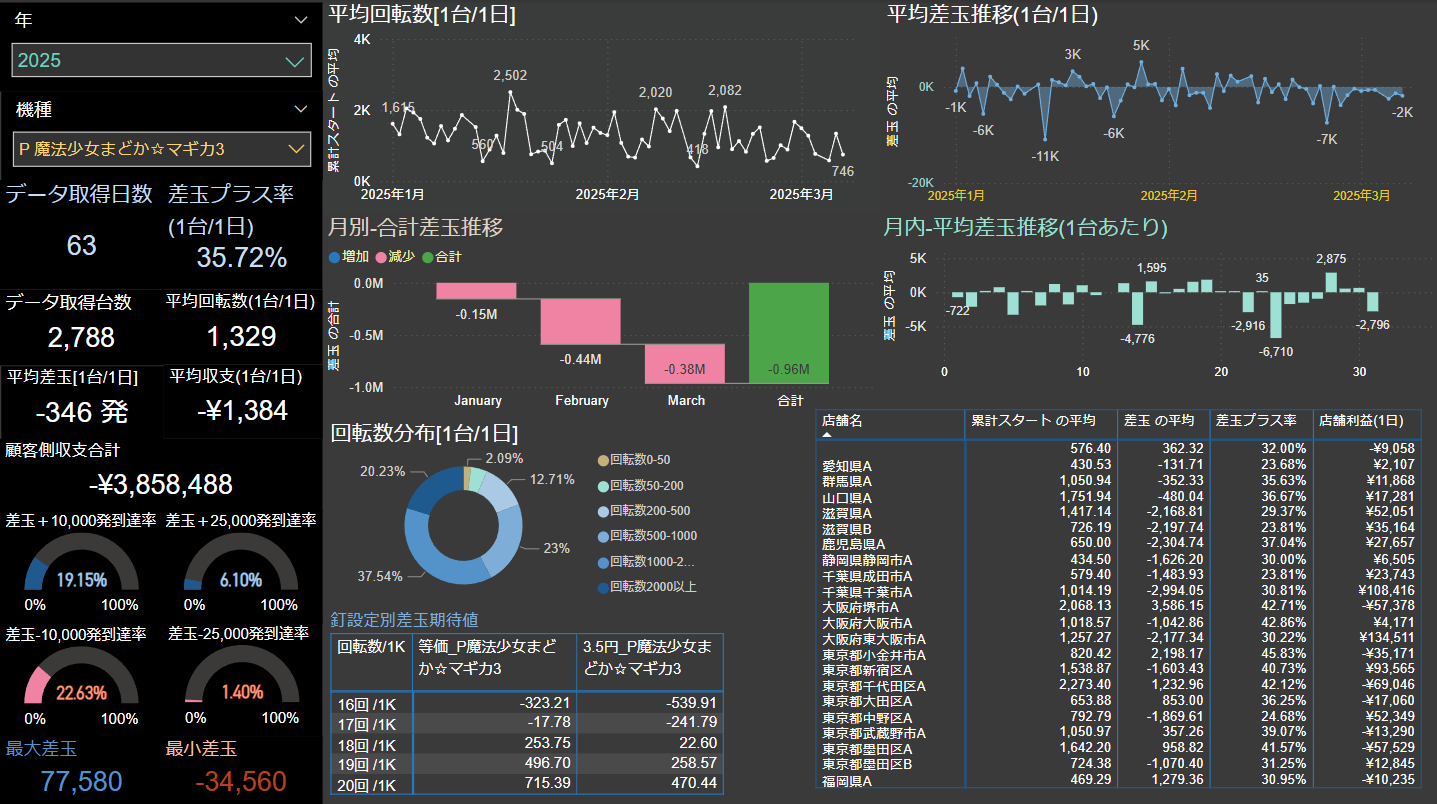Screen dimensions: 1437x804
Task: Click the green 合計 legend marker
Action: 428,257
